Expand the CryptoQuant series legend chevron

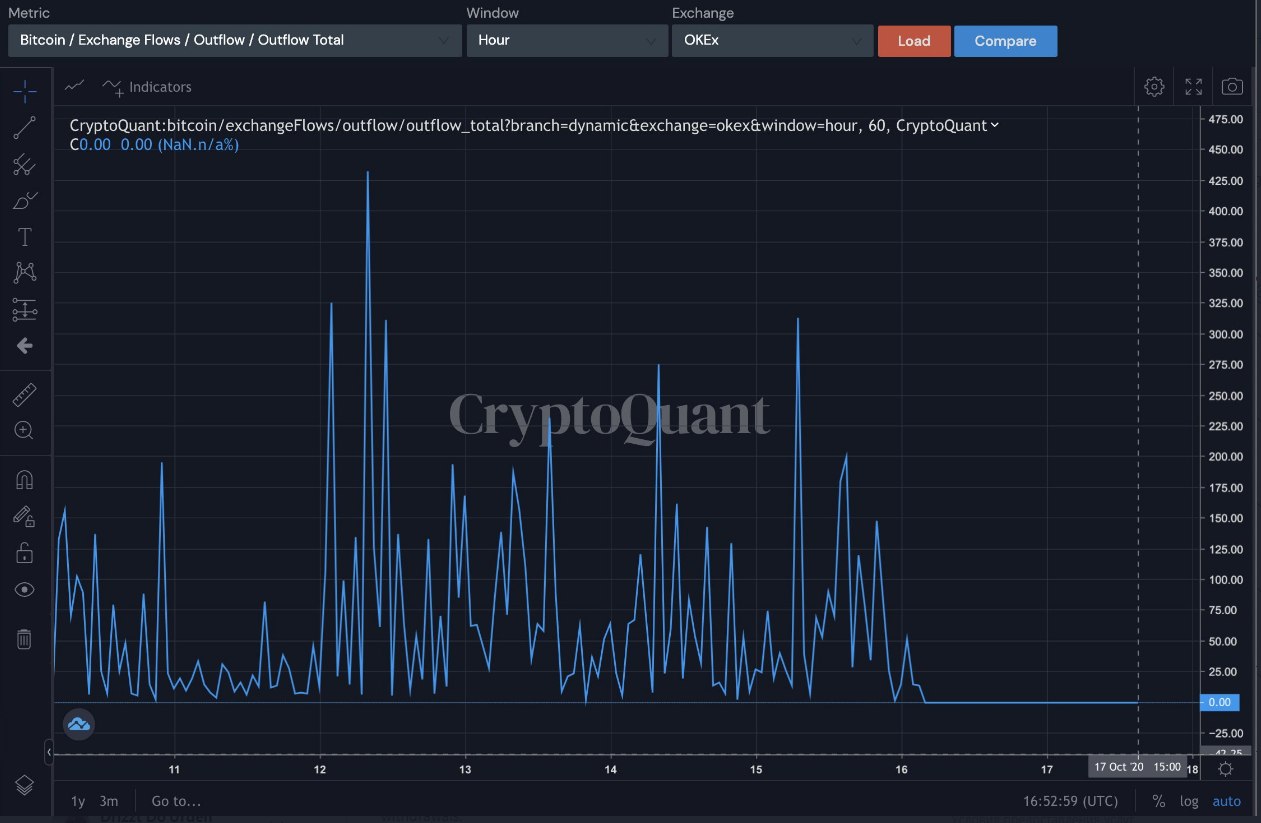994,126
